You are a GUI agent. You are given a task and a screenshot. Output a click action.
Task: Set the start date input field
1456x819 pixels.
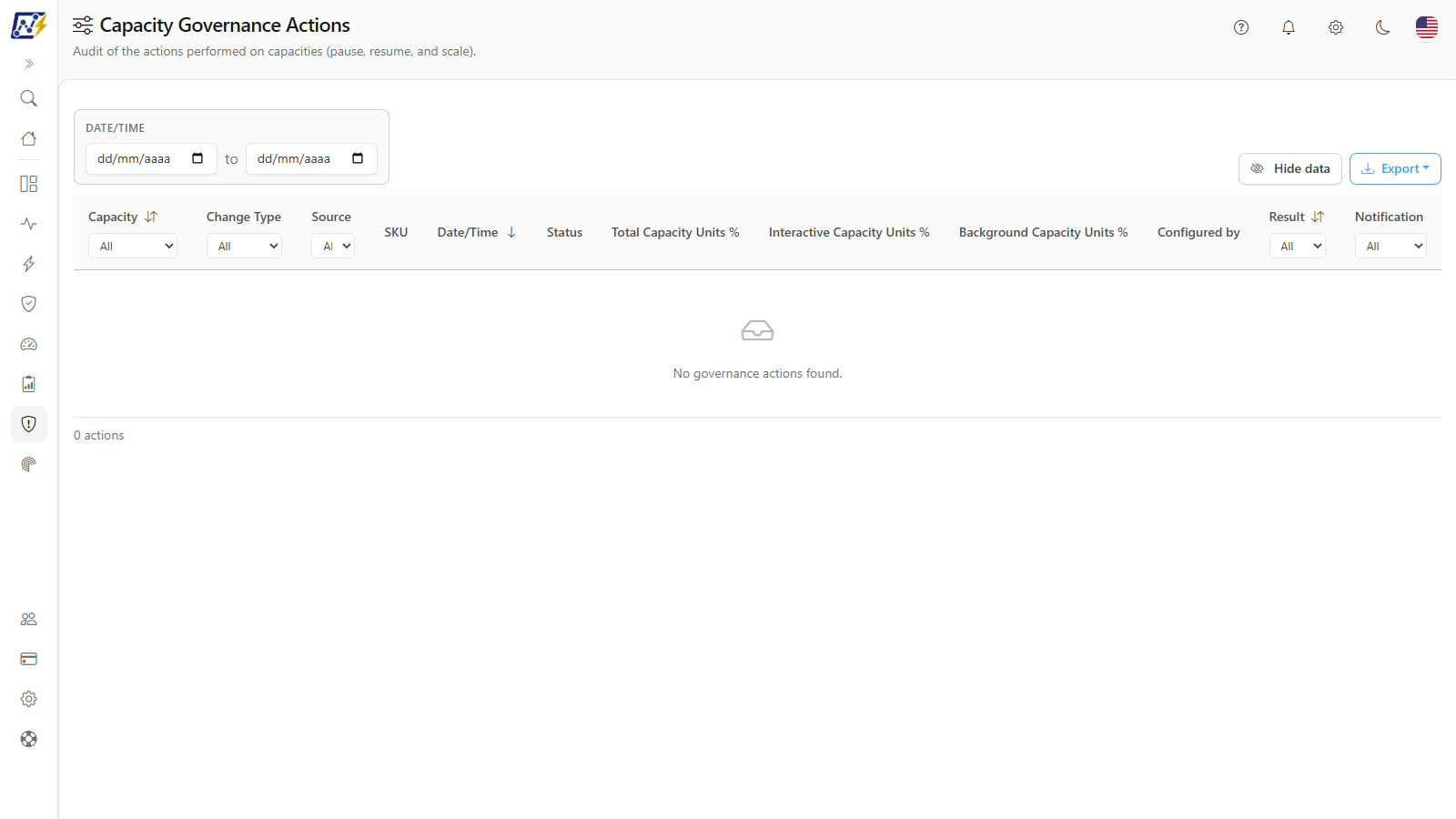pyautogui.click(x=151, y=158)
